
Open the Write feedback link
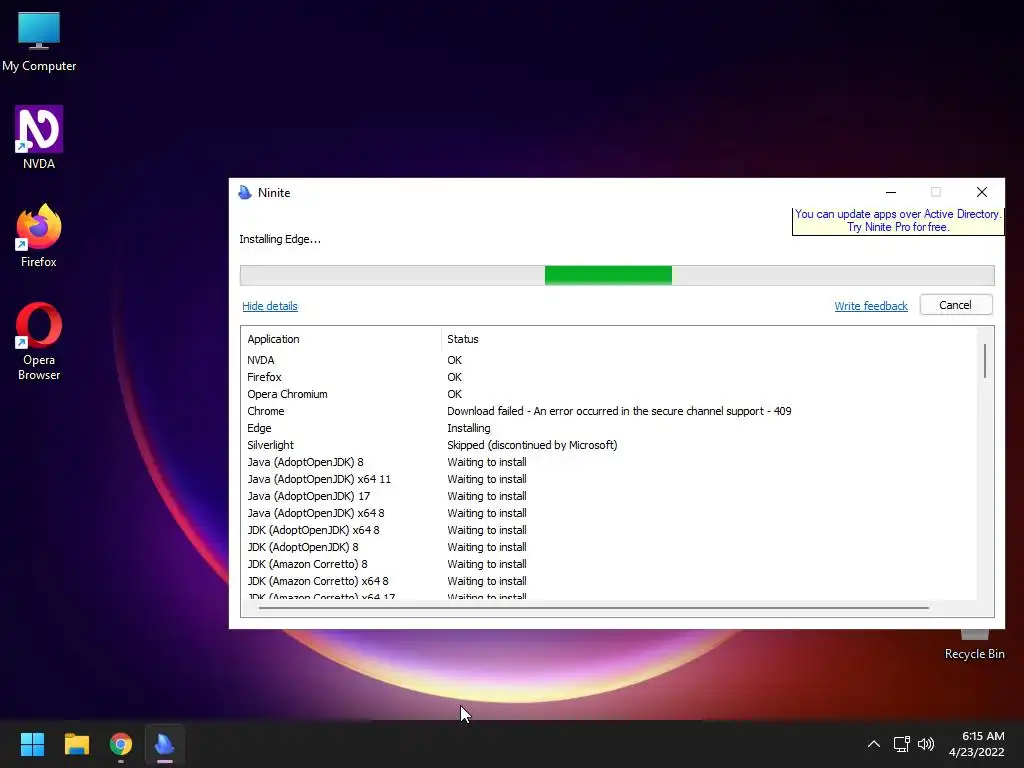pos(871,306)
